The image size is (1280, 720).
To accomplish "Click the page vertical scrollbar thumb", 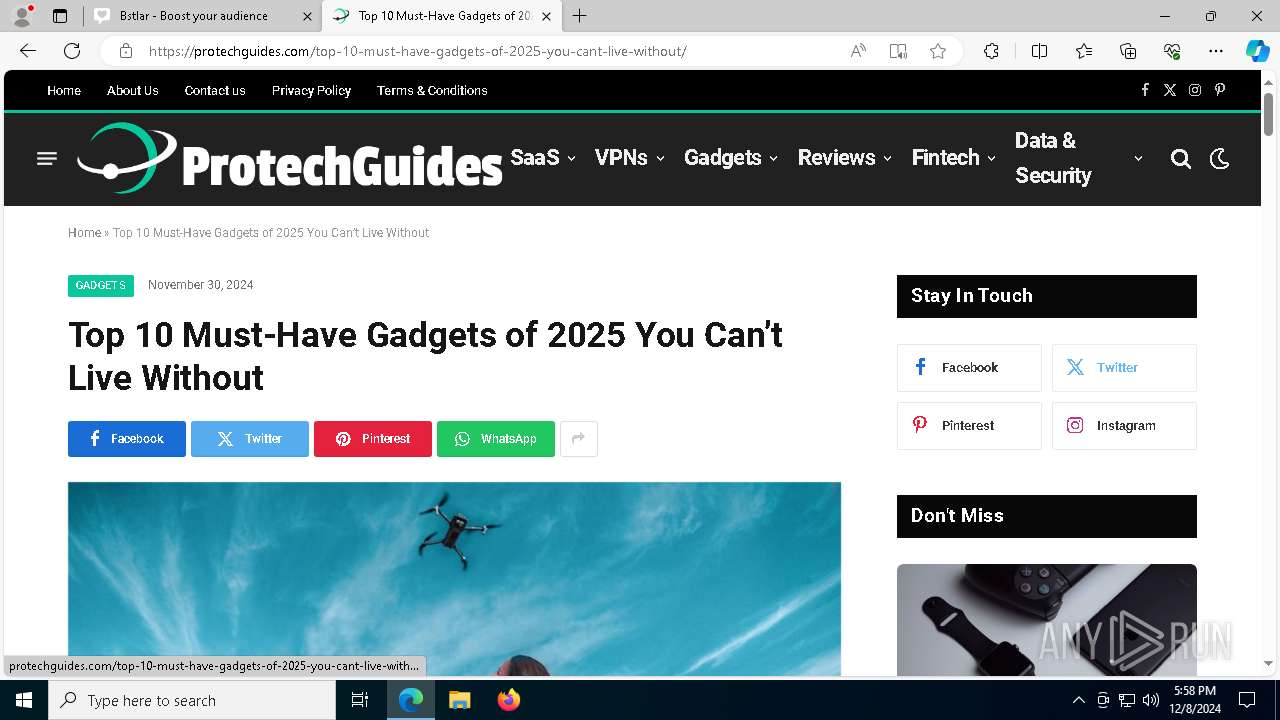I will [x=1268, y=114].
